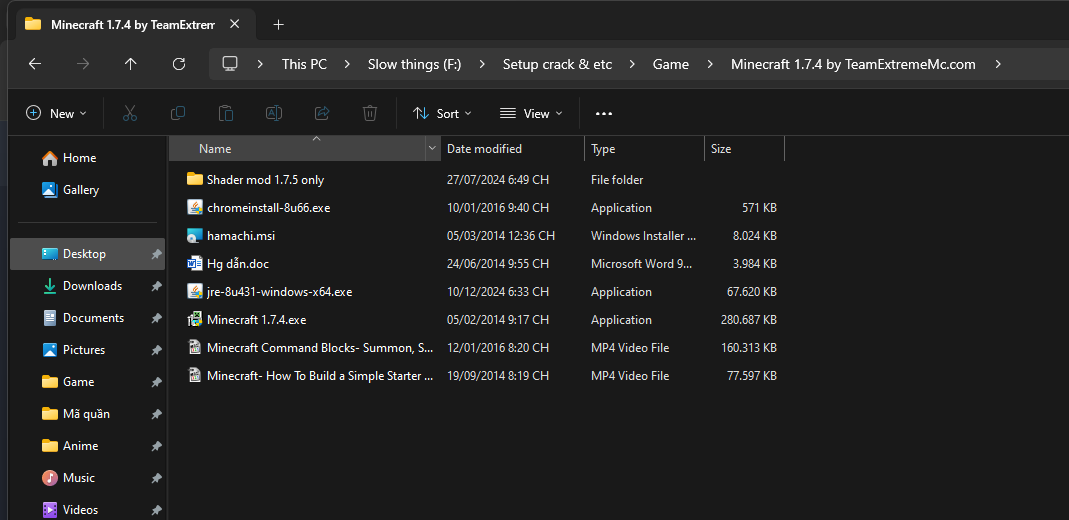The height and width of the screenshot is (520, 1069).
Task: Select the Minecraft 1.7.4.exe file
Action: pos(256,320)
